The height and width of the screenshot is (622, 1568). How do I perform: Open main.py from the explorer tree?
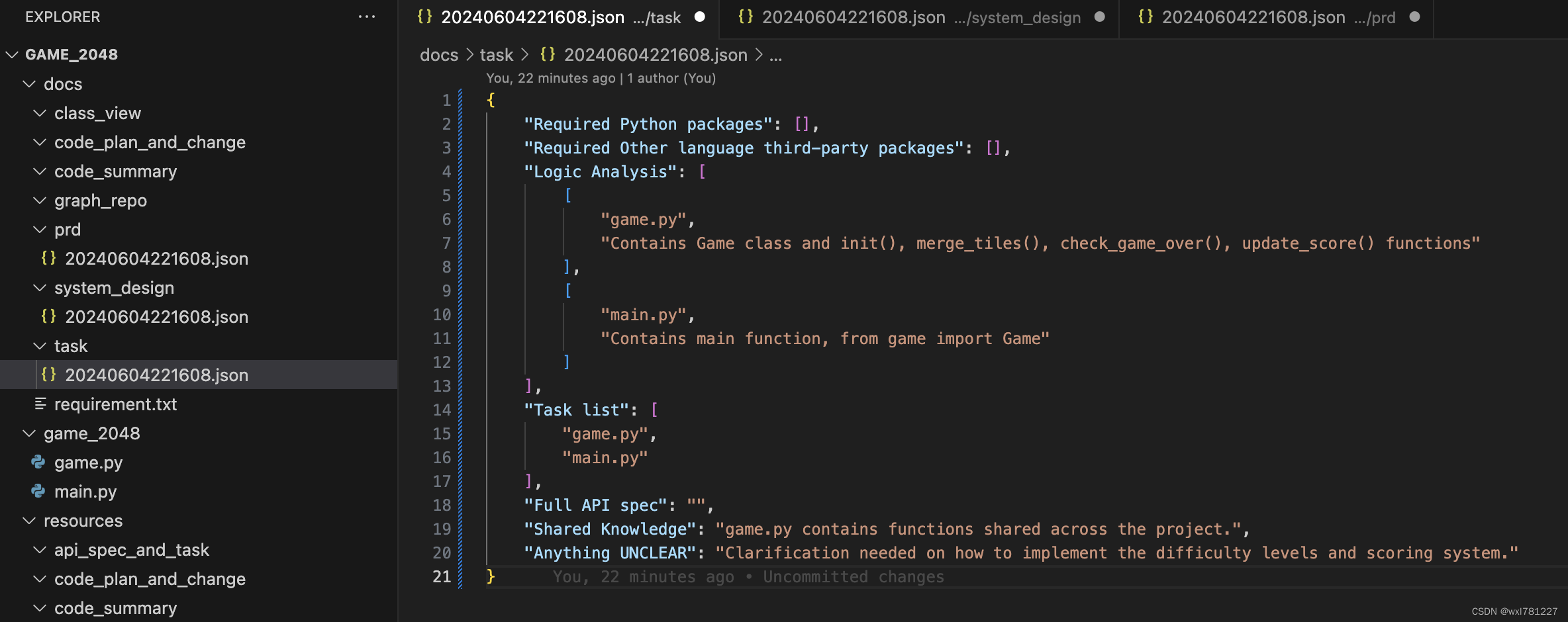click(x=87, y=491)
